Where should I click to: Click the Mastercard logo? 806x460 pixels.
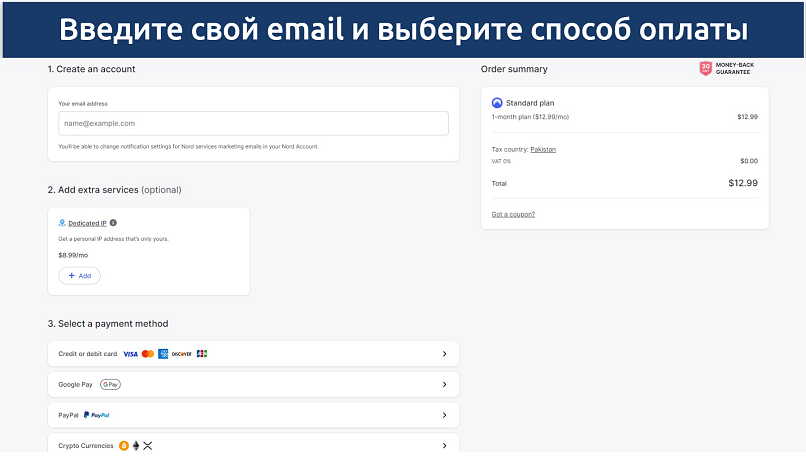pos(147,354)
